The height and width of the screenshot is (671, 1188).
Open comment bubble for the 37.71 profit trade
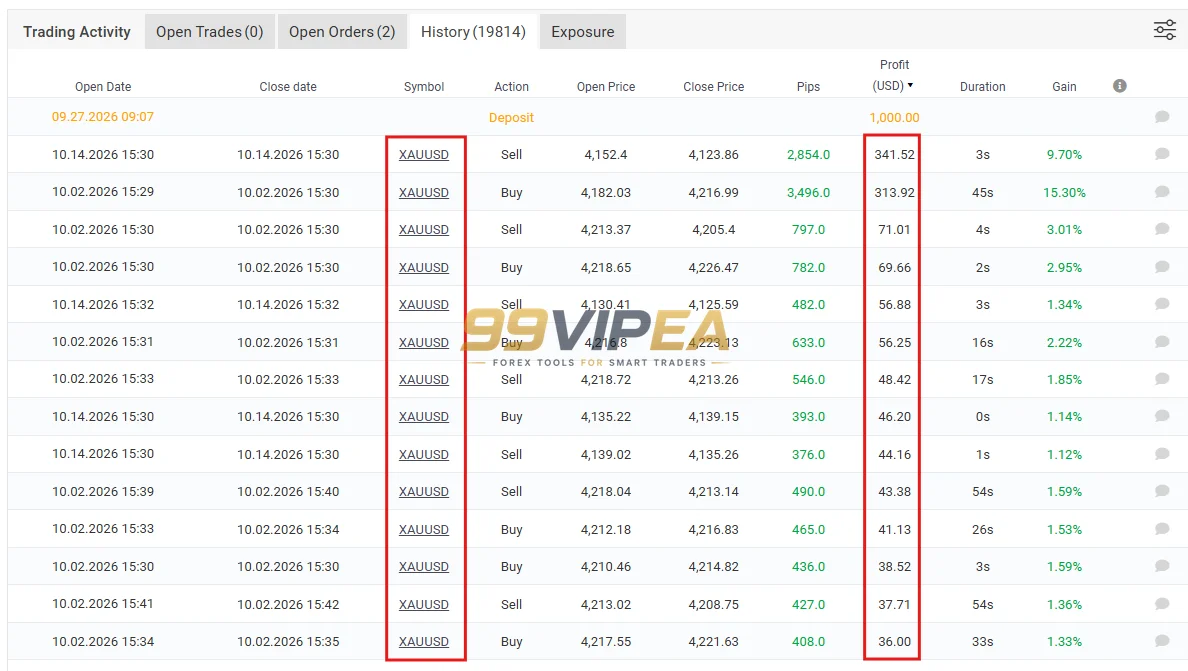pos(1161,604)
